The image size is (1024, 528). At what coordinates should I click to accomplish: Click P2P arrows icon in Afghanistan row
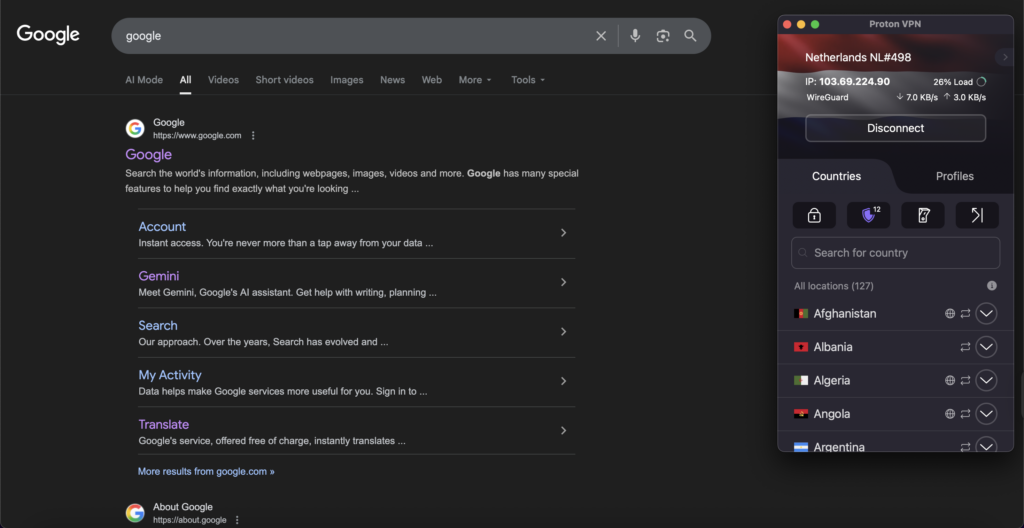(965, 314)
